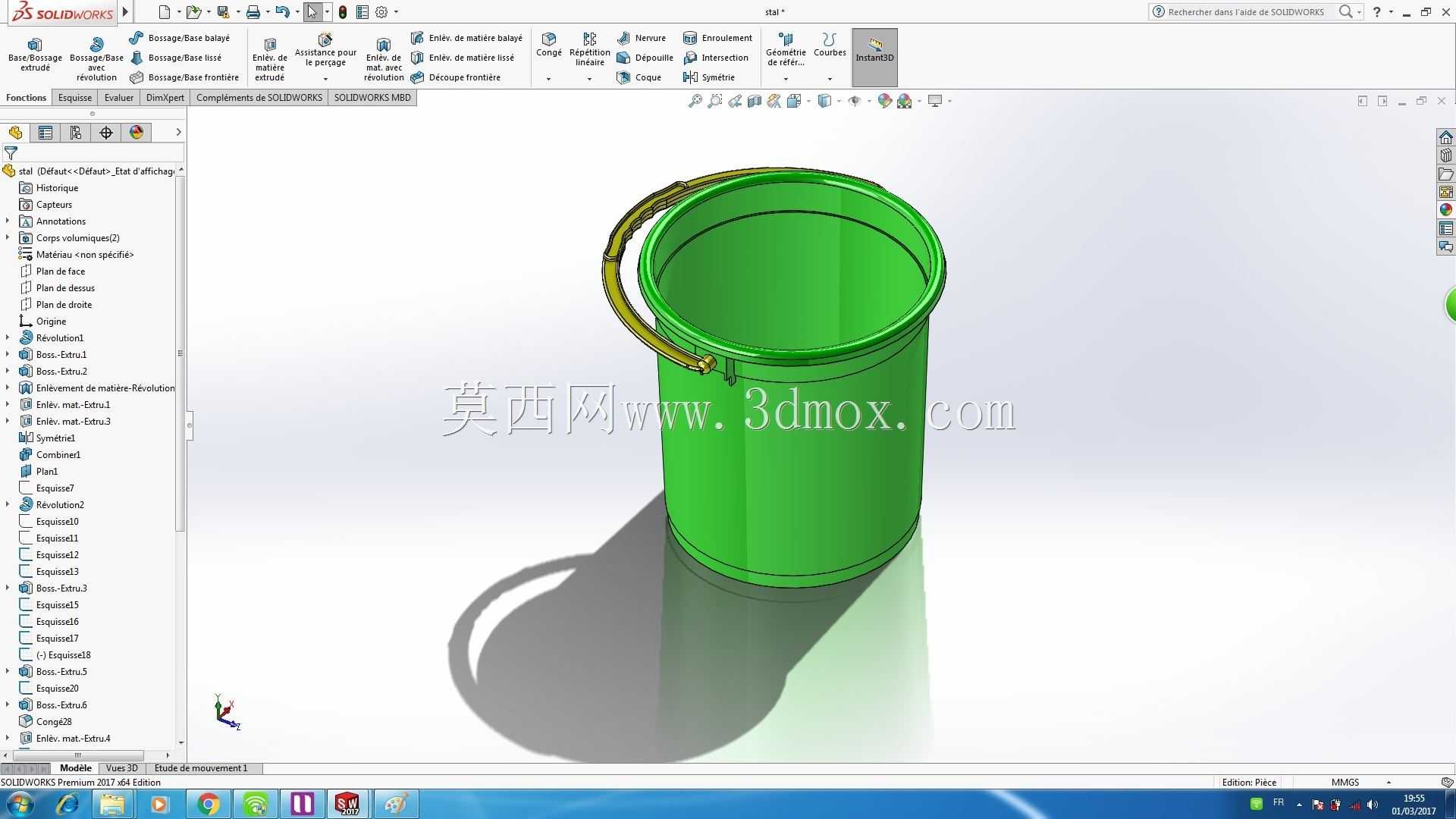Image resolution: width=1456 pixels, height=819 pixels.
Task: Select Plan de face in tree
Action: (61, 271)
